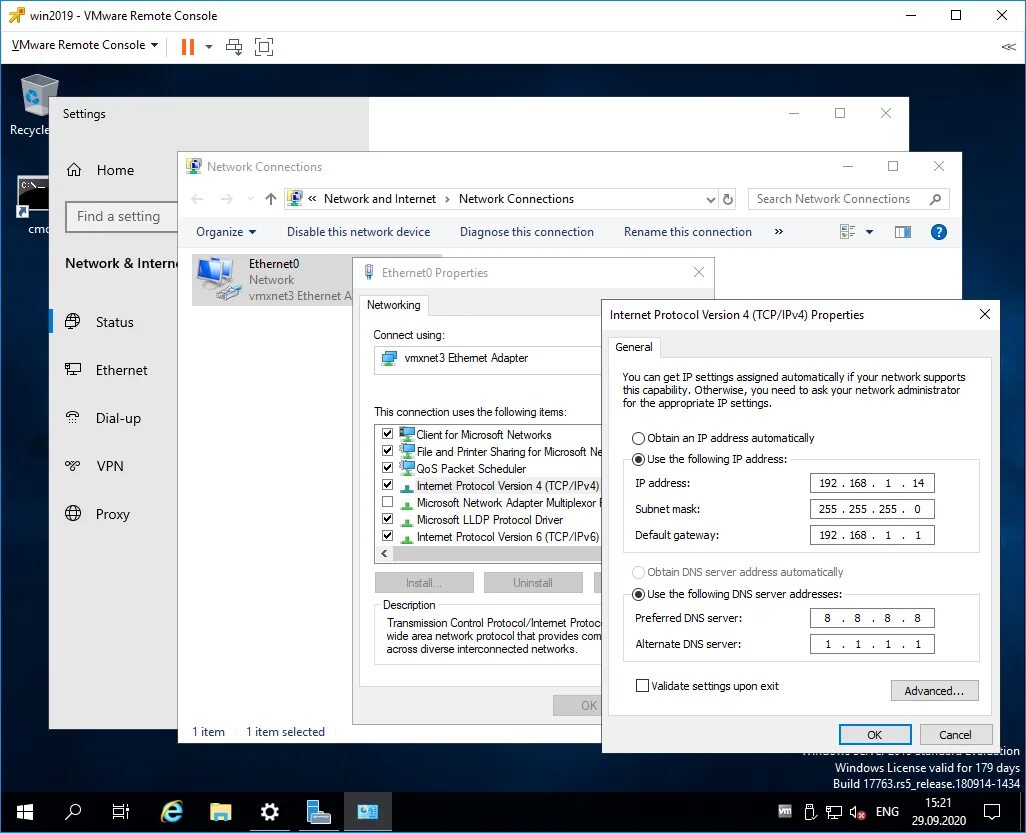Open the Organize dropdown menu
The image size is (1026, 833).
226,232
